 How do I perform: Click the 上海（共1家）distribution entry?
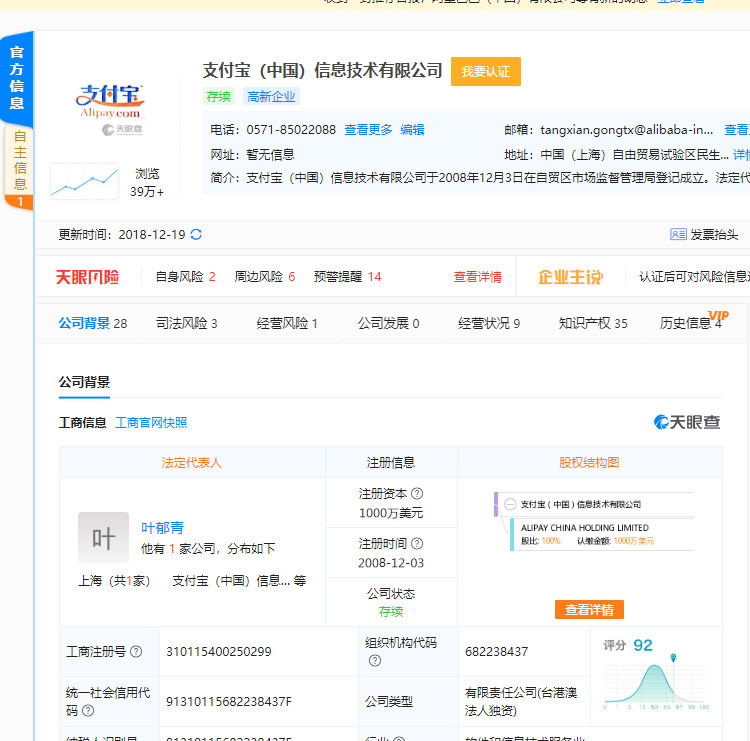click(x=114, y=581)
